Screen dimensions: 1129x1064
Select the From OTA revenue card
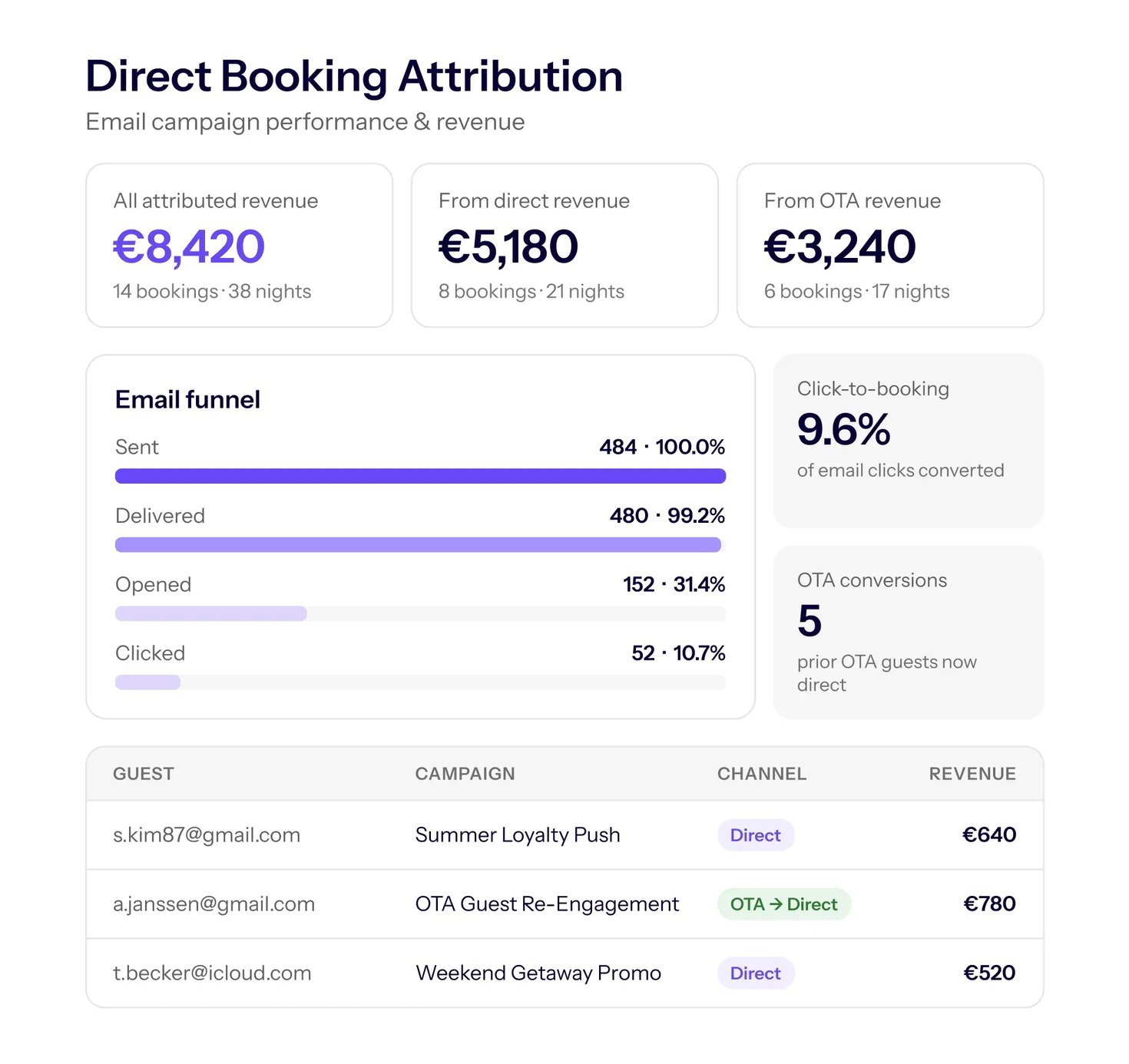point(890,245)
